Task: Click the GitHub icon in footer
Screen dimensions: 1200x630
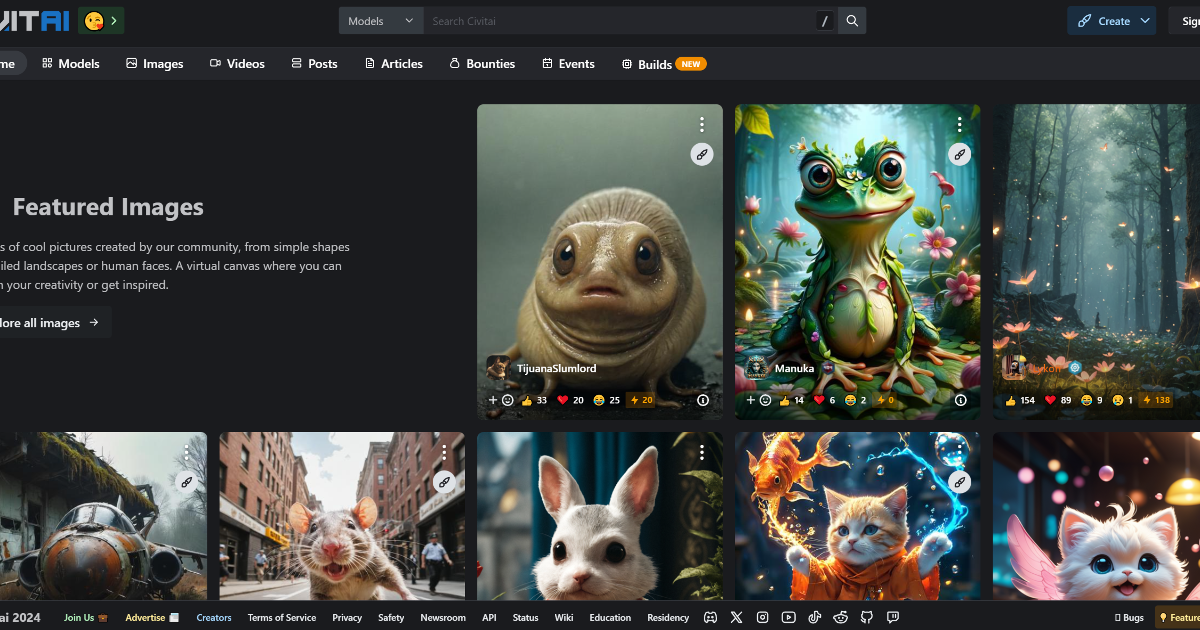Action: [x=867, y=618]
